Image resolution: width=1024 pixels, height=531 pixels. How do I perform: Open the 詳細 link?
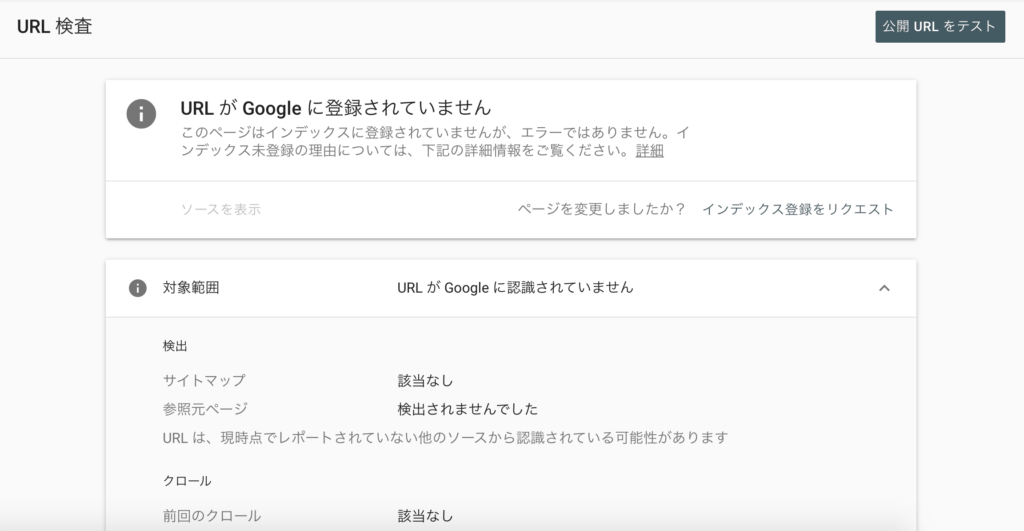tap(649, 152)
